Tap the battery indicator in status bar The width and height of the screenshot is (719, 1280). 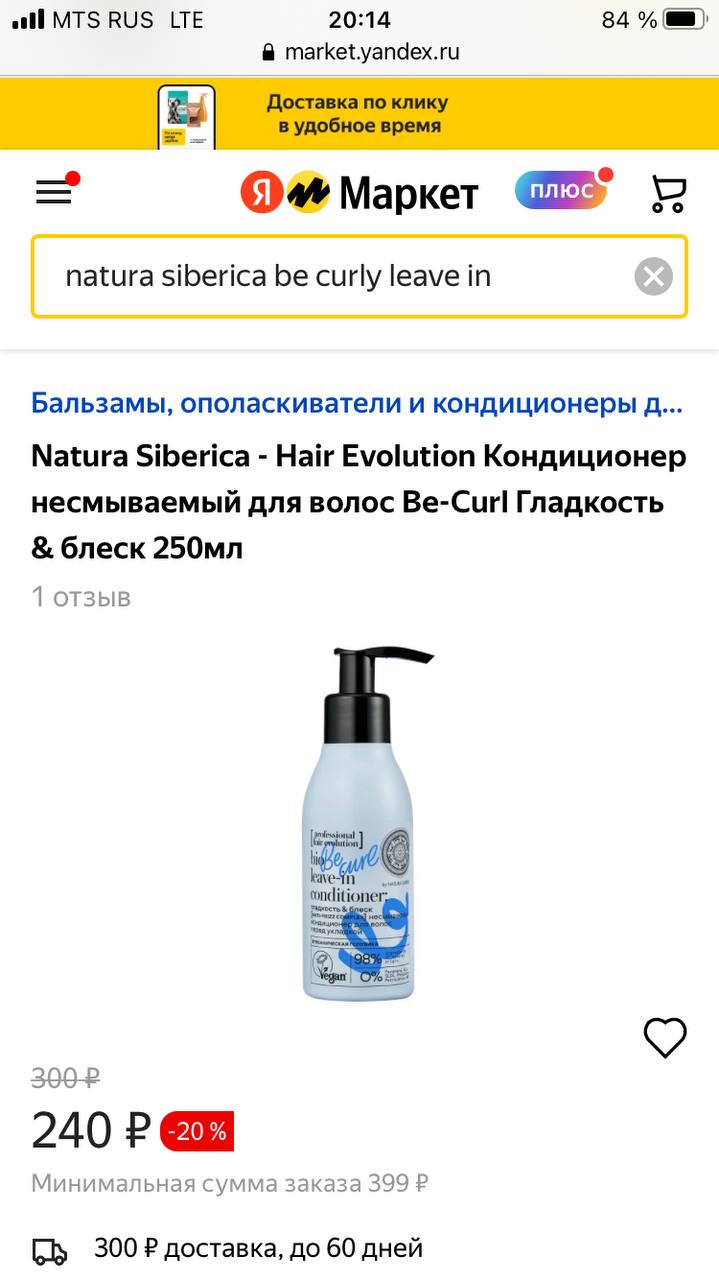684,19
